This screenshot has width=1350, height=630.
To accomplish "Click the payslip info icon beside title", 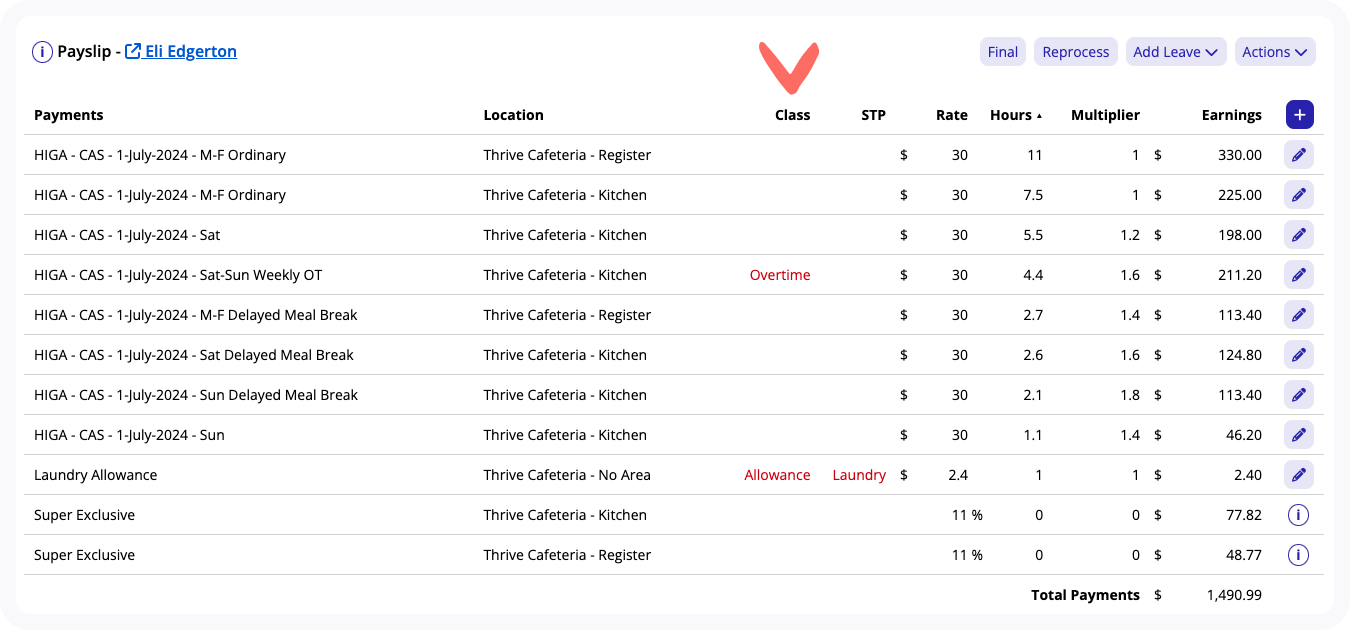I will [42, 52].
